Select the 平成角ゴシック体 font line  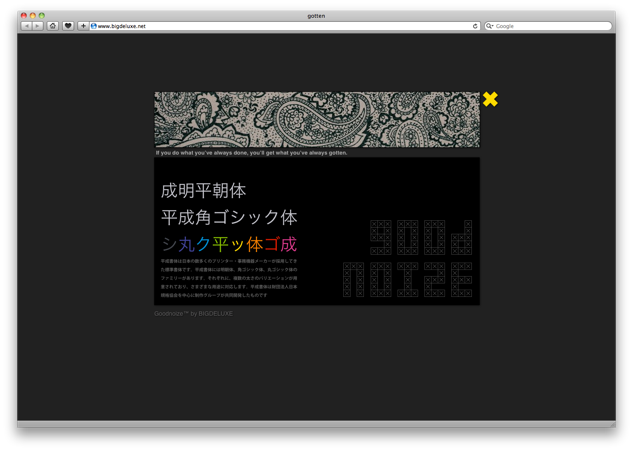click(x=229, y=217)
